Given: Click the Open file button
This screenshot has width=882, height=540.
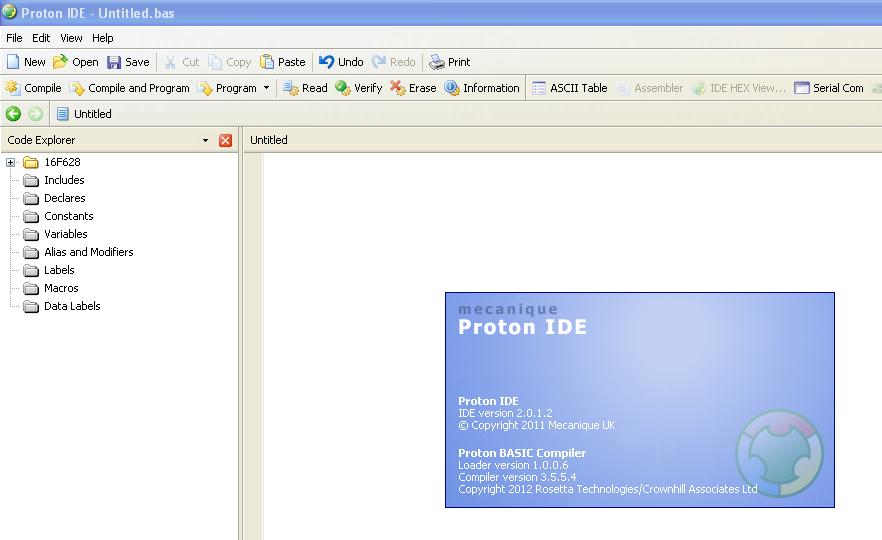Looking at the screenshot, I should tap(60, 62).
